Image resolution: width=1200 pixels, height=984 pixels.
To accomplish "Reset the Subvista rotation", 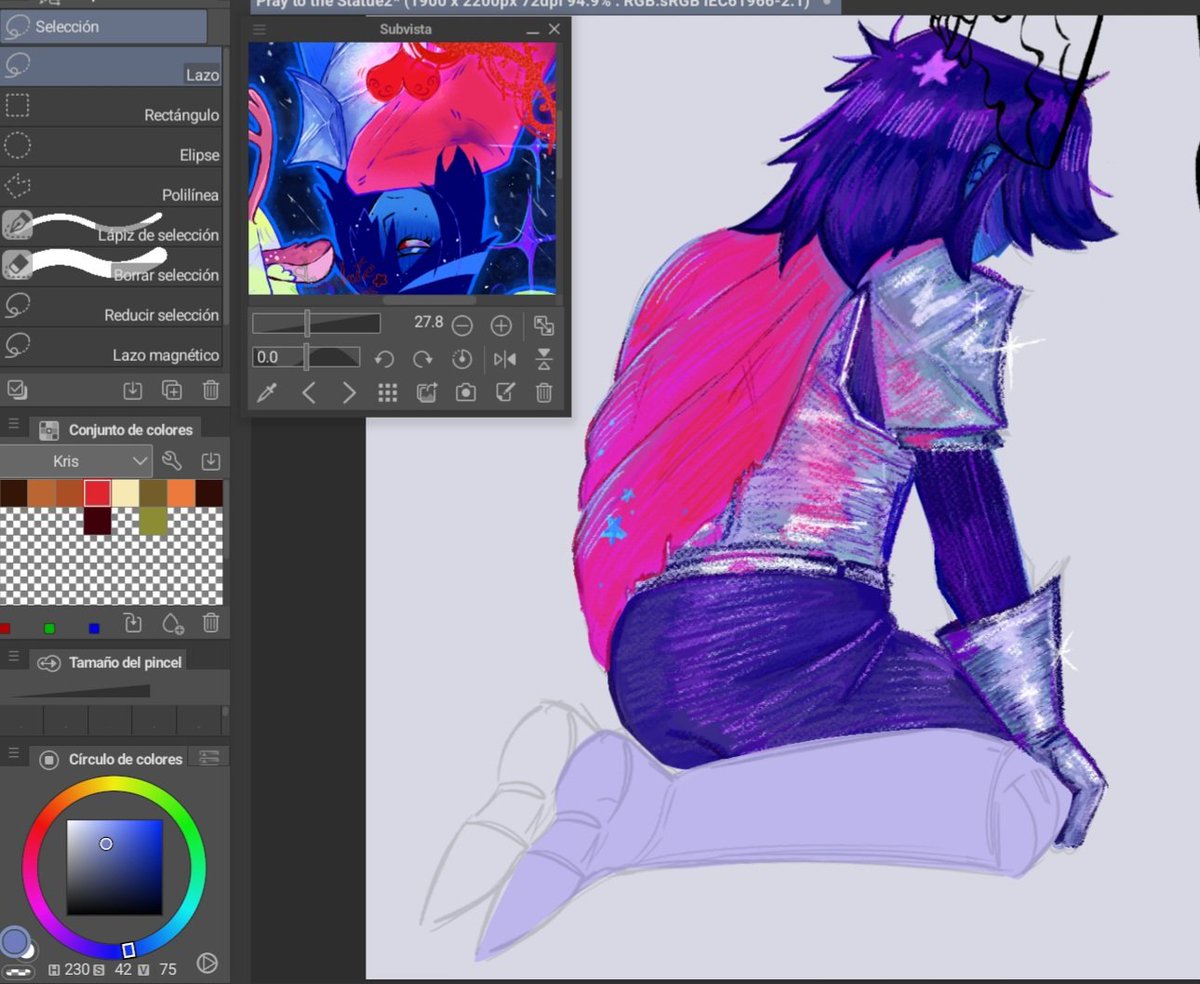I will point(462,358).
